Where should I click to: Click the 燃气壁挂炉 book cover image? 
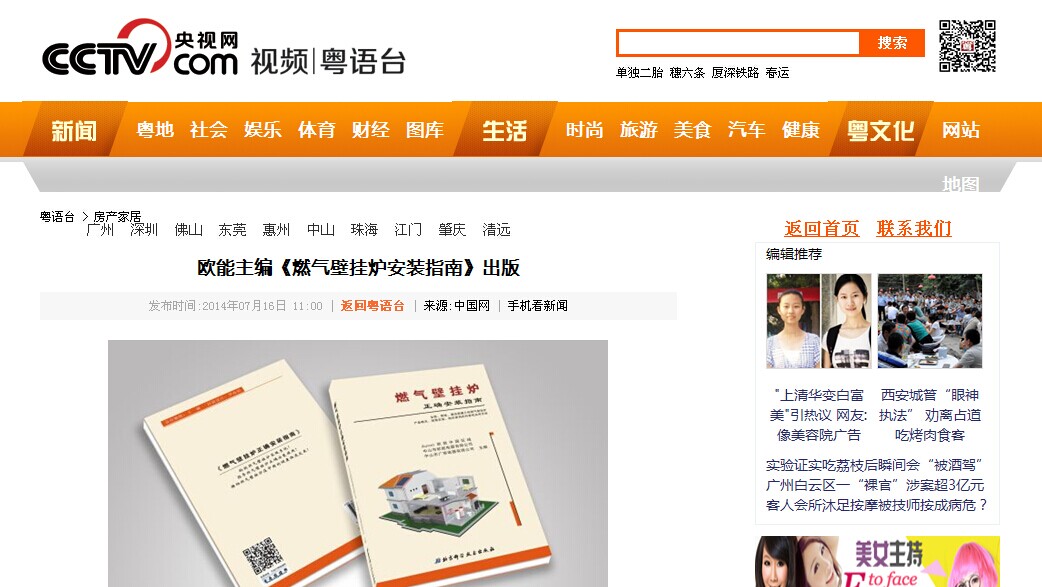(358, 463)
